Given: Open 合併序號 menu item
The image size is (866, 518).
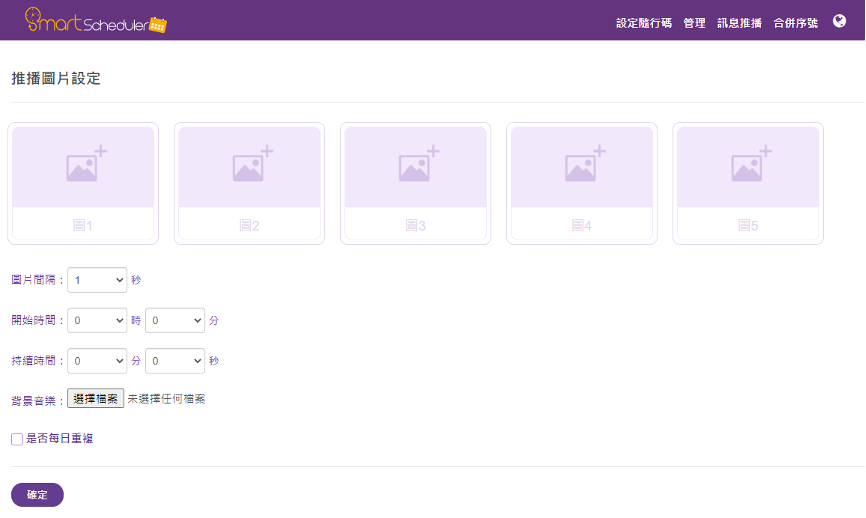Looking at the screenshot, I should tap(795, 23).
